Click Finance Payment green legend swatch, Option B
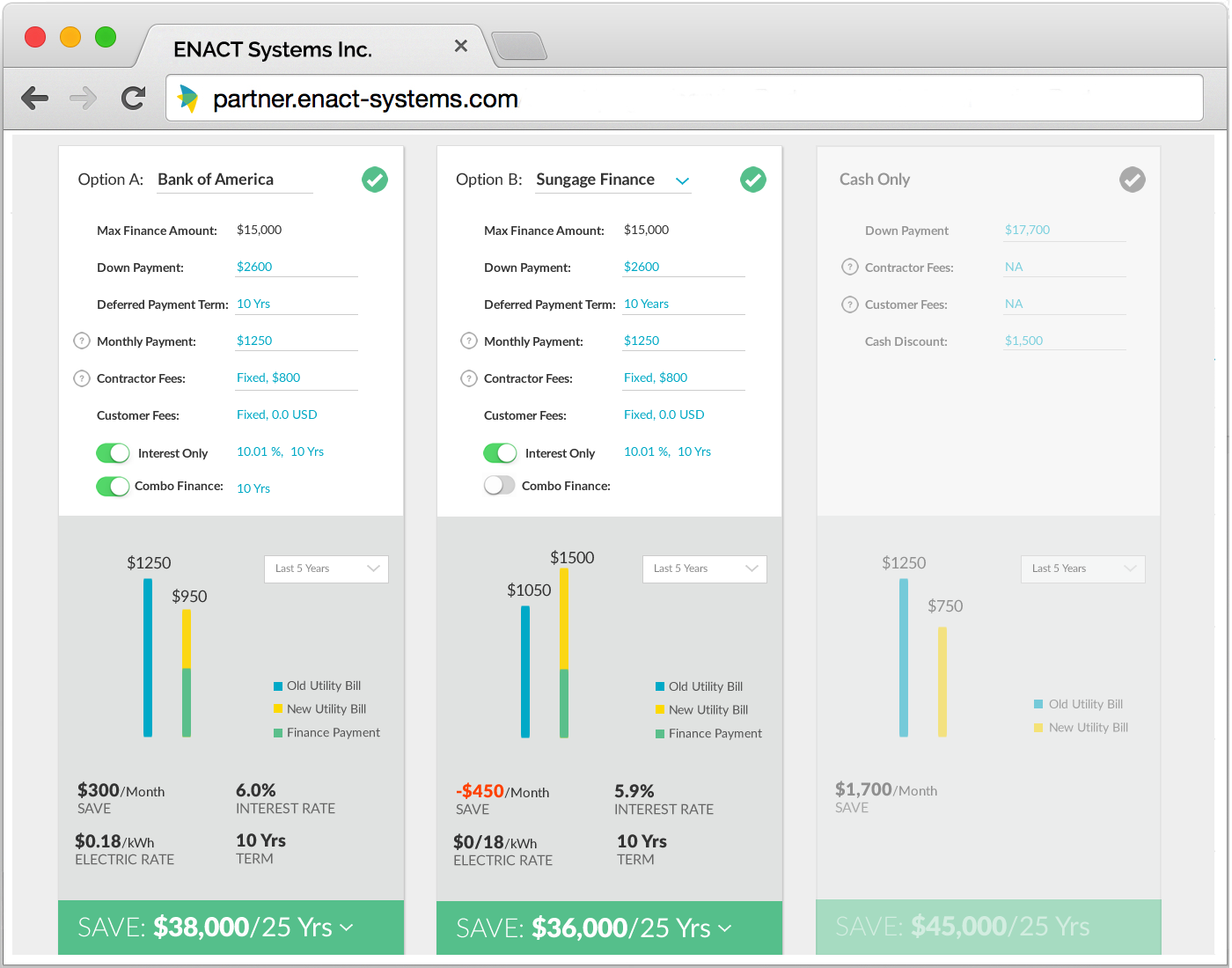Image resolution: width=1232 pixels, height=968 pixels. (660, 734)
